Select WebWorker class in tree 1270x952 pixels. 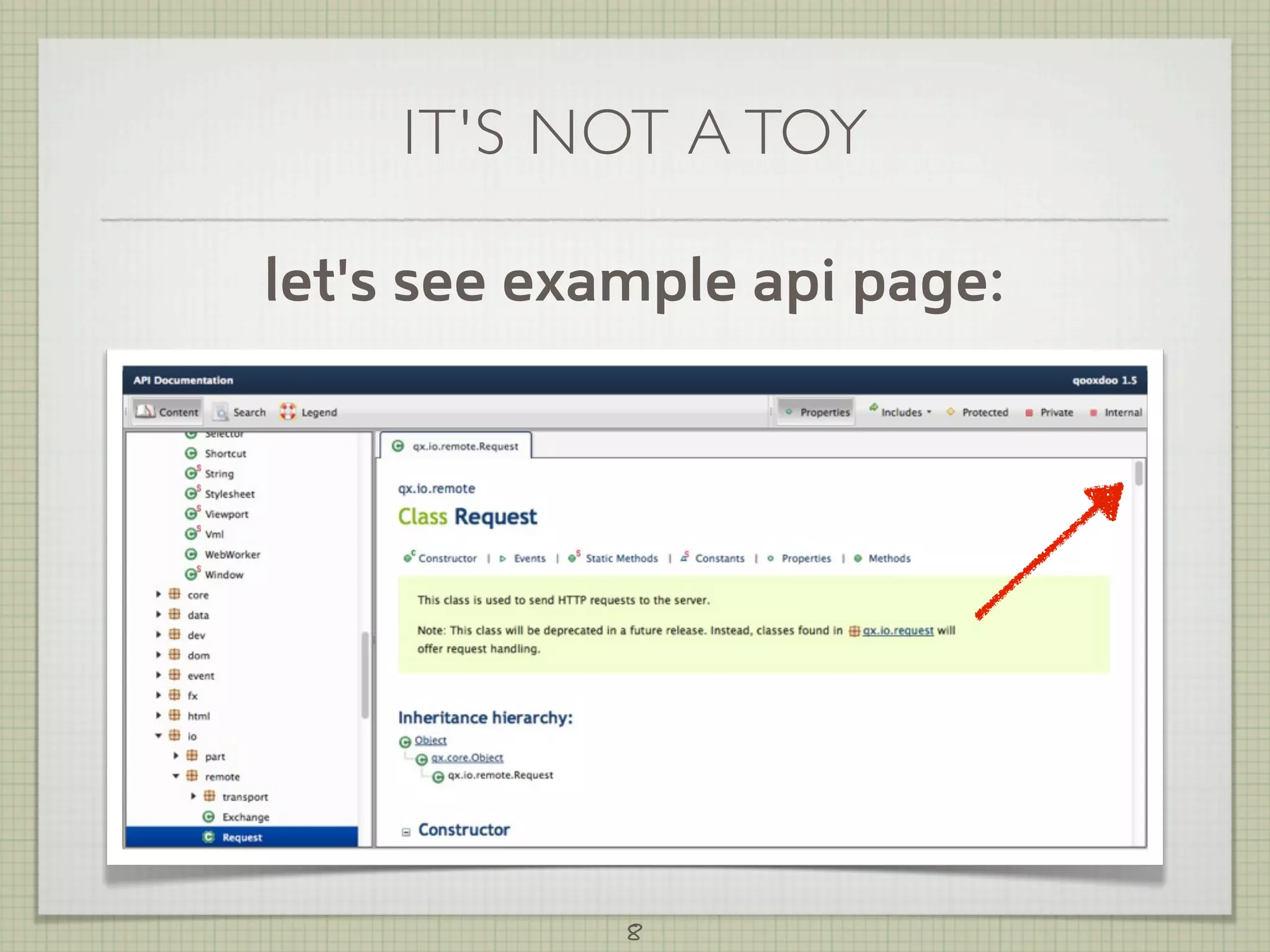[x=233, y=555]
